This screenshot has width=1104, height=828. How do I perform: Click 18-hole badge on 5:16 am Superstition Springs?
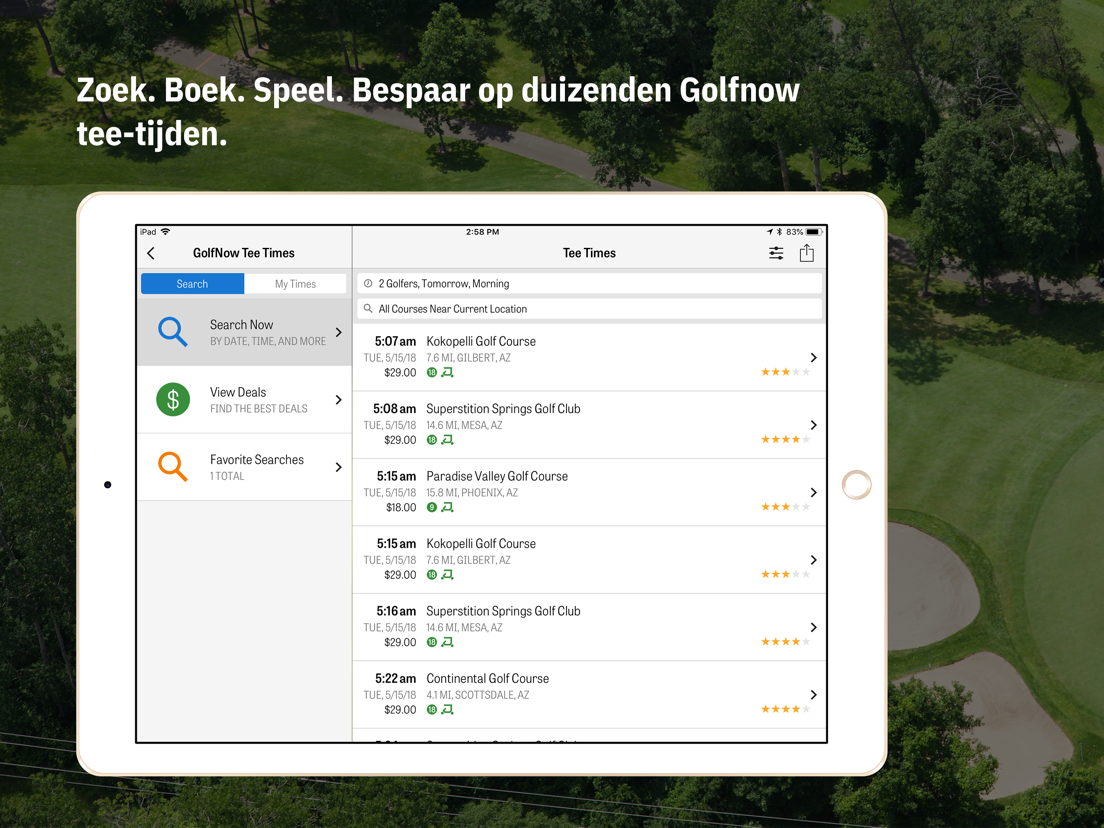pos(432,643)
